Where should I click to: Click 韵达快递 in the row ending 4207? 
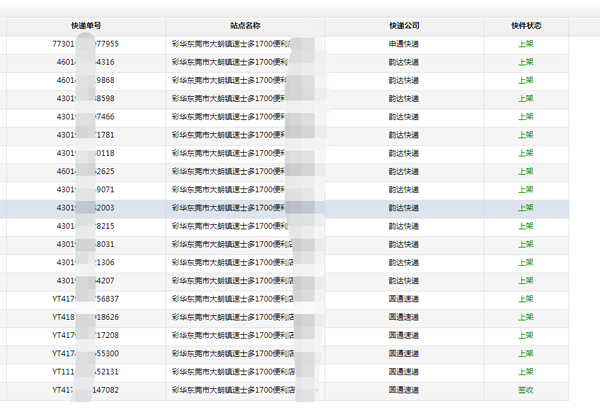(x=404, y=280)
